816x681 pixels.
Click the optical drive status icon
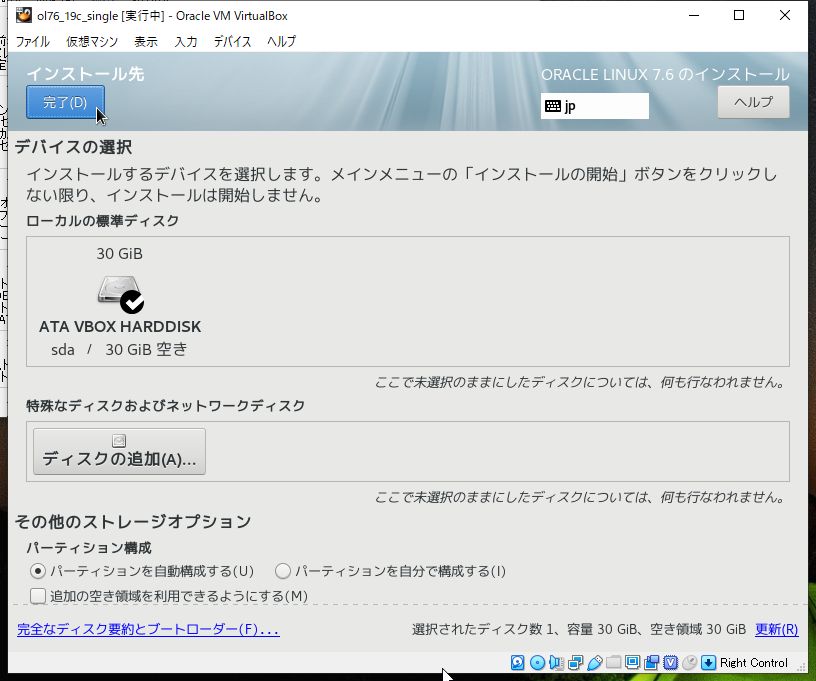tap(535, 662)
